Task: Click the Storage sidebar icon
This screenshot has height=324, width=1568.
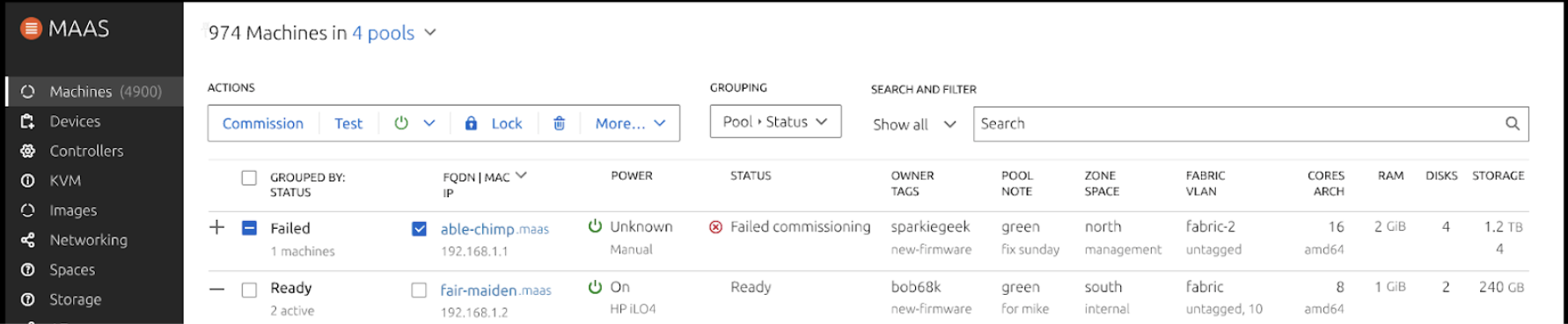Action: pos(28,299)
